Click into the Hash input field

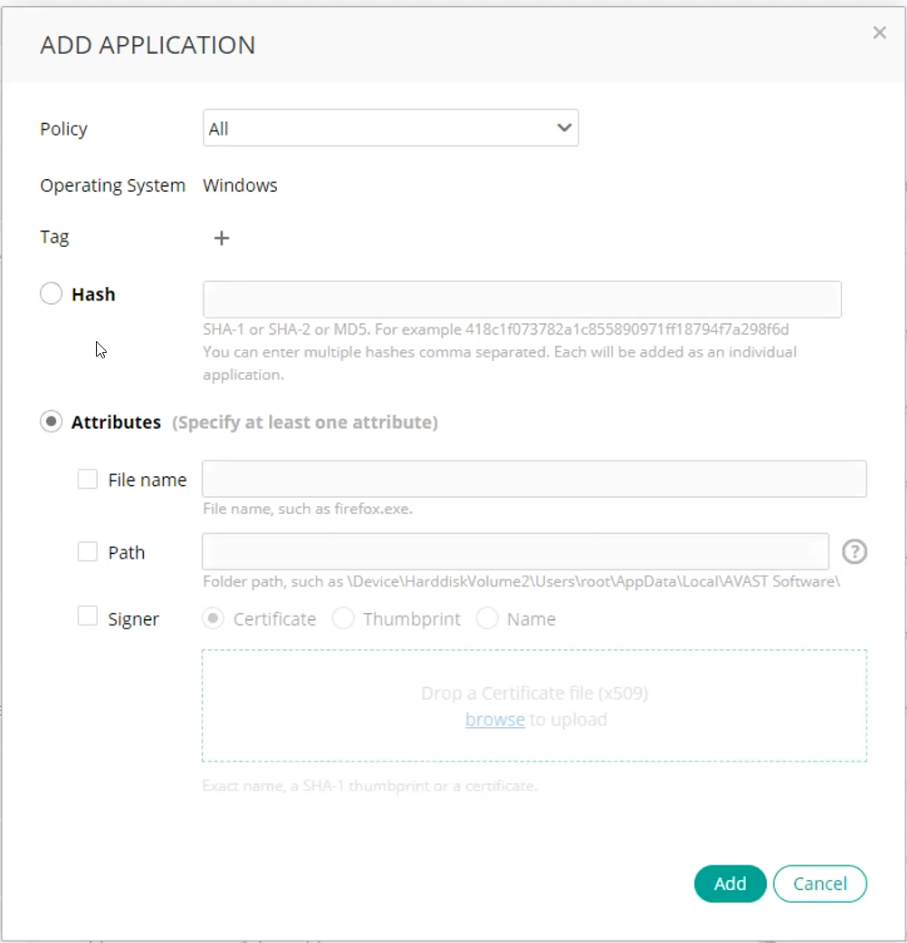click(522, 300)
